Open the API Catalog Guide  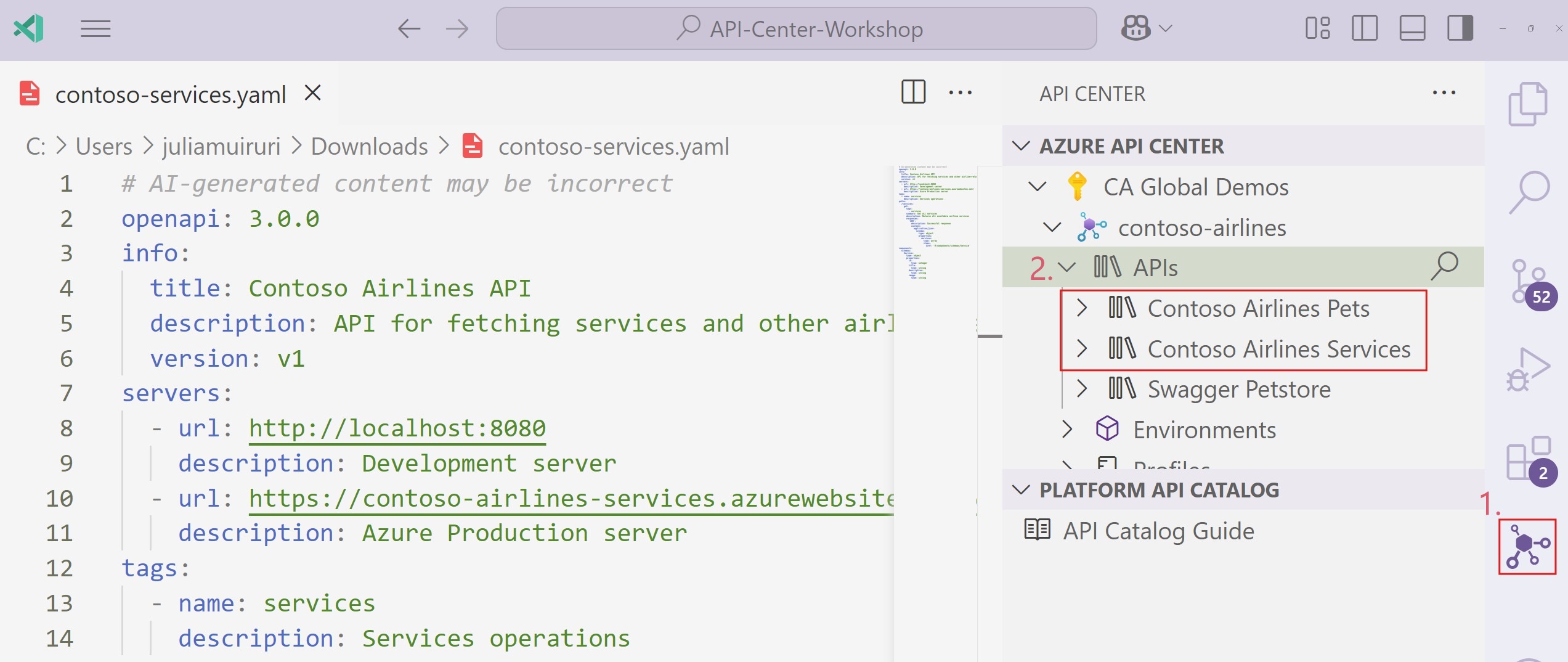[x=1158, y=531]
